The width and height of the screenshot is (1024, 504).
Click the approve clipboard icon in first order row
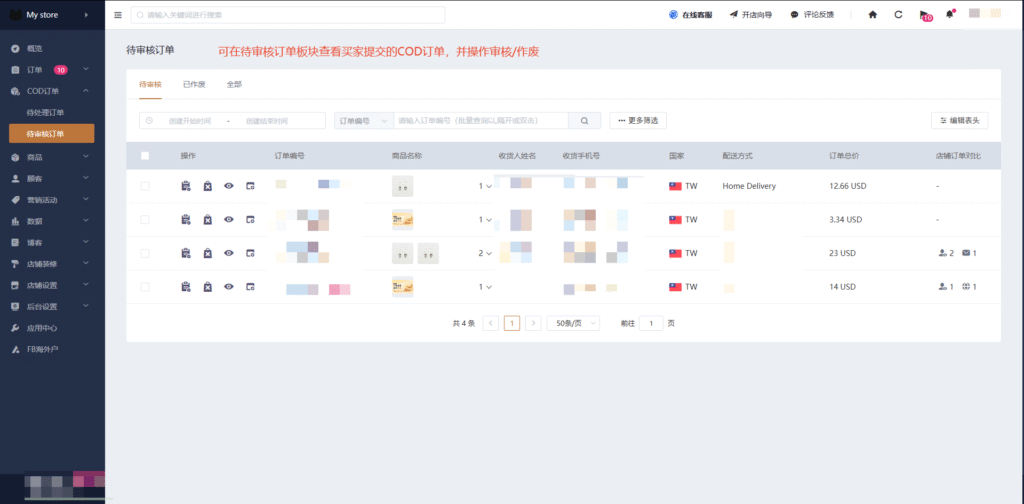(186, 186)
